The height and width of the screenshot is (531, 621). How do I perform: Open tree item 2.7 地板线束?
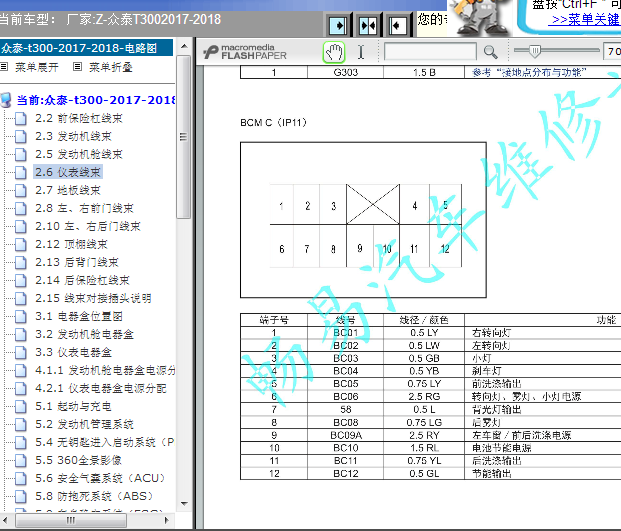coord(68,190)
